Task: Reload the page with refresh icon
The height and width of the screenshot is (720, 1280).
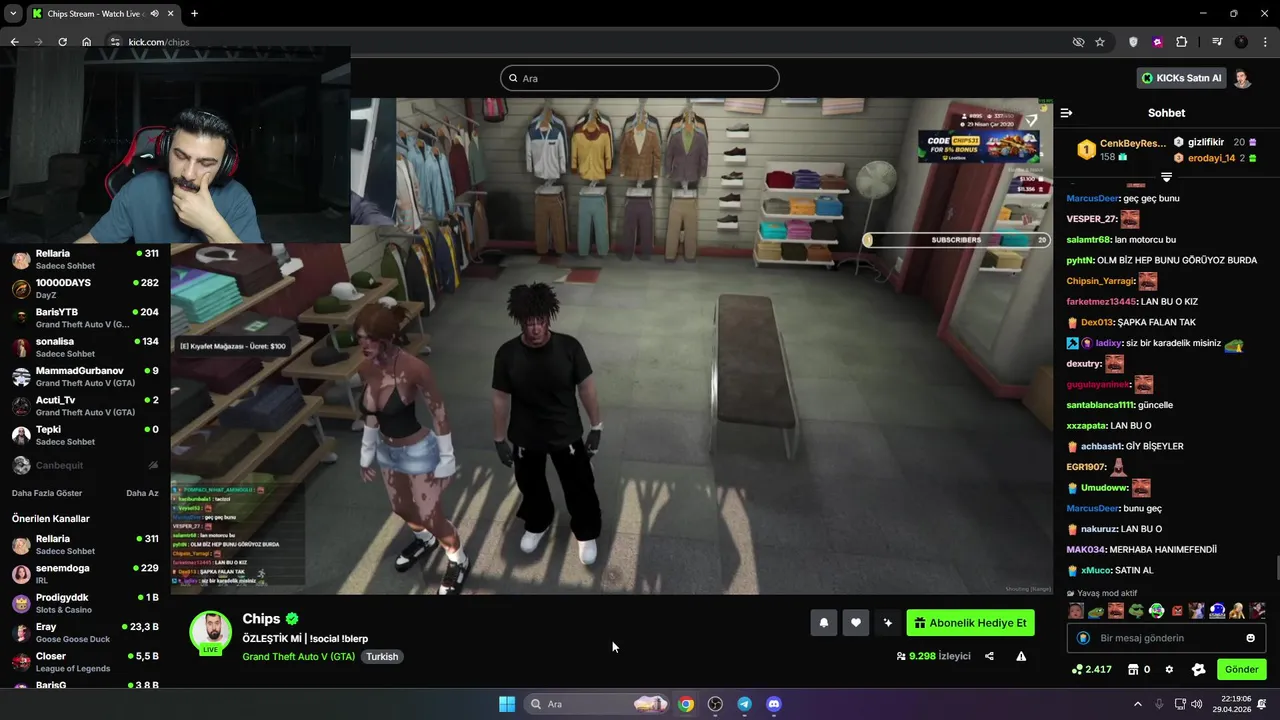Action: pos(62,42)
